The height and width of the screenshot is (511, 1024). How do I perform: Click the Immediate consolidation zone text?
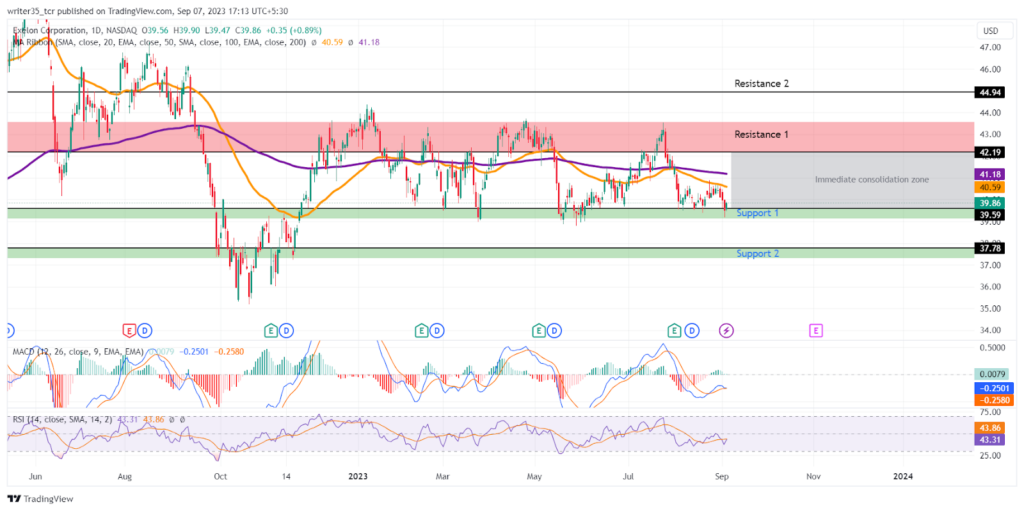click(872, 179)
